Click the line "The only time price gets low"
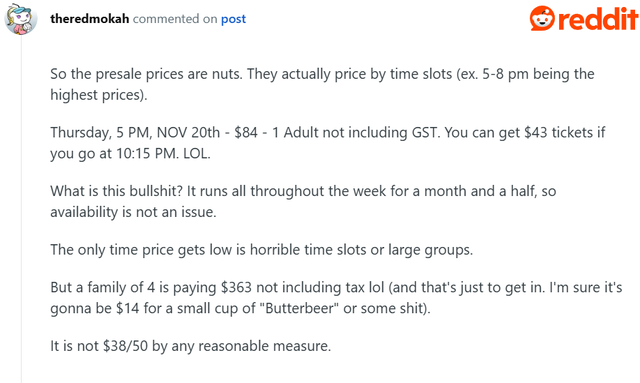 coord(261,249)
